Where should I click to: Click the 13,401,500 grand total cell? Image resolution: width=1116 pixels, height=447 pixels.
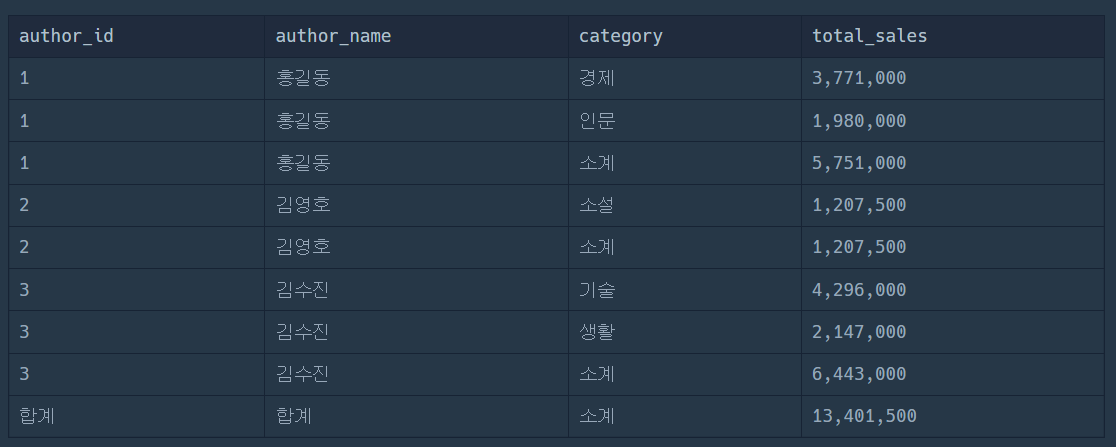click(x=953, y=416)
